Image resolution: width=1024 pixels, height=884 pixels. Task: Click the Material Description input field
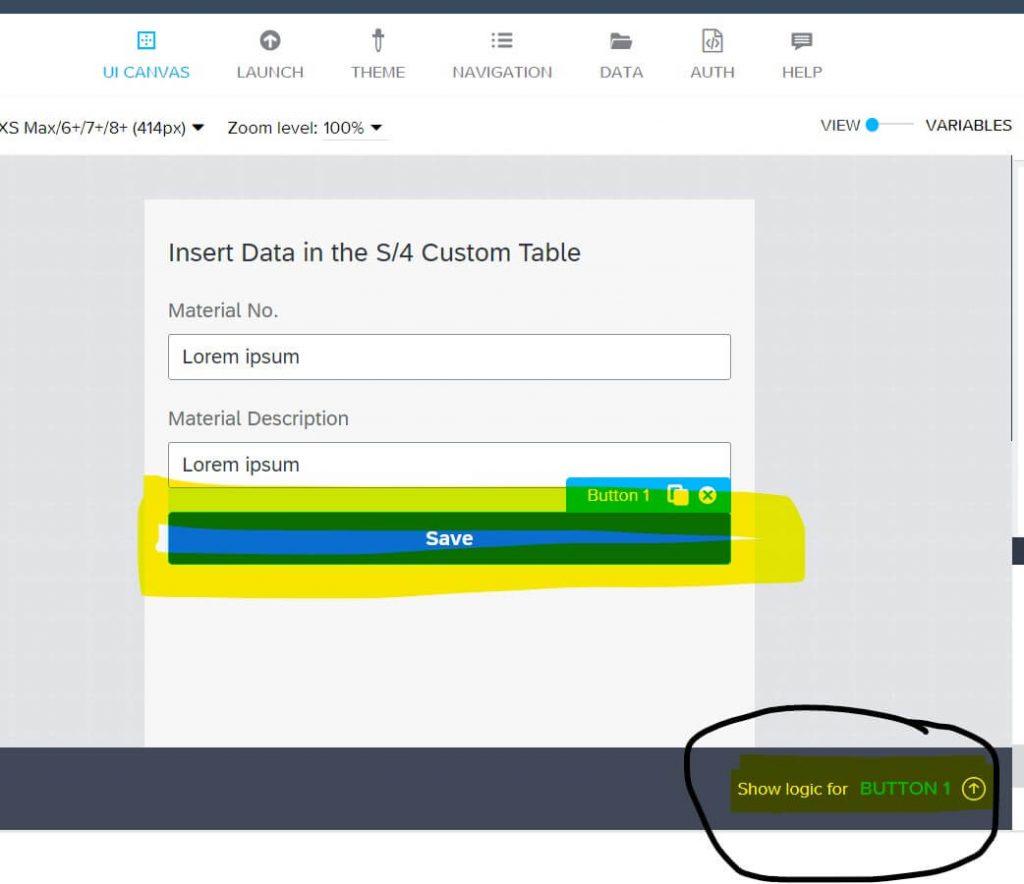coord(449,464)
